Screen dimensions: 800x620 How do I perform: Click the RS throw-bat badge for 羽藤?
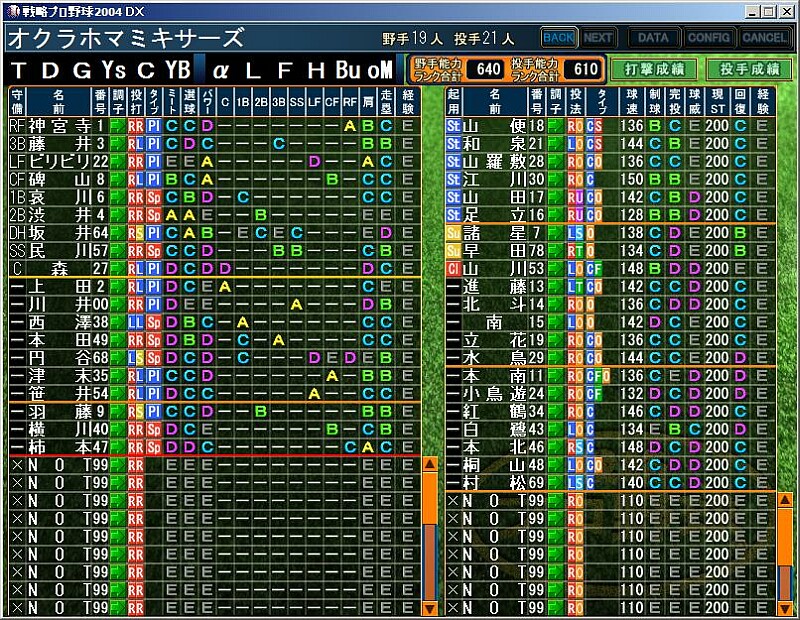click(136, 412)
